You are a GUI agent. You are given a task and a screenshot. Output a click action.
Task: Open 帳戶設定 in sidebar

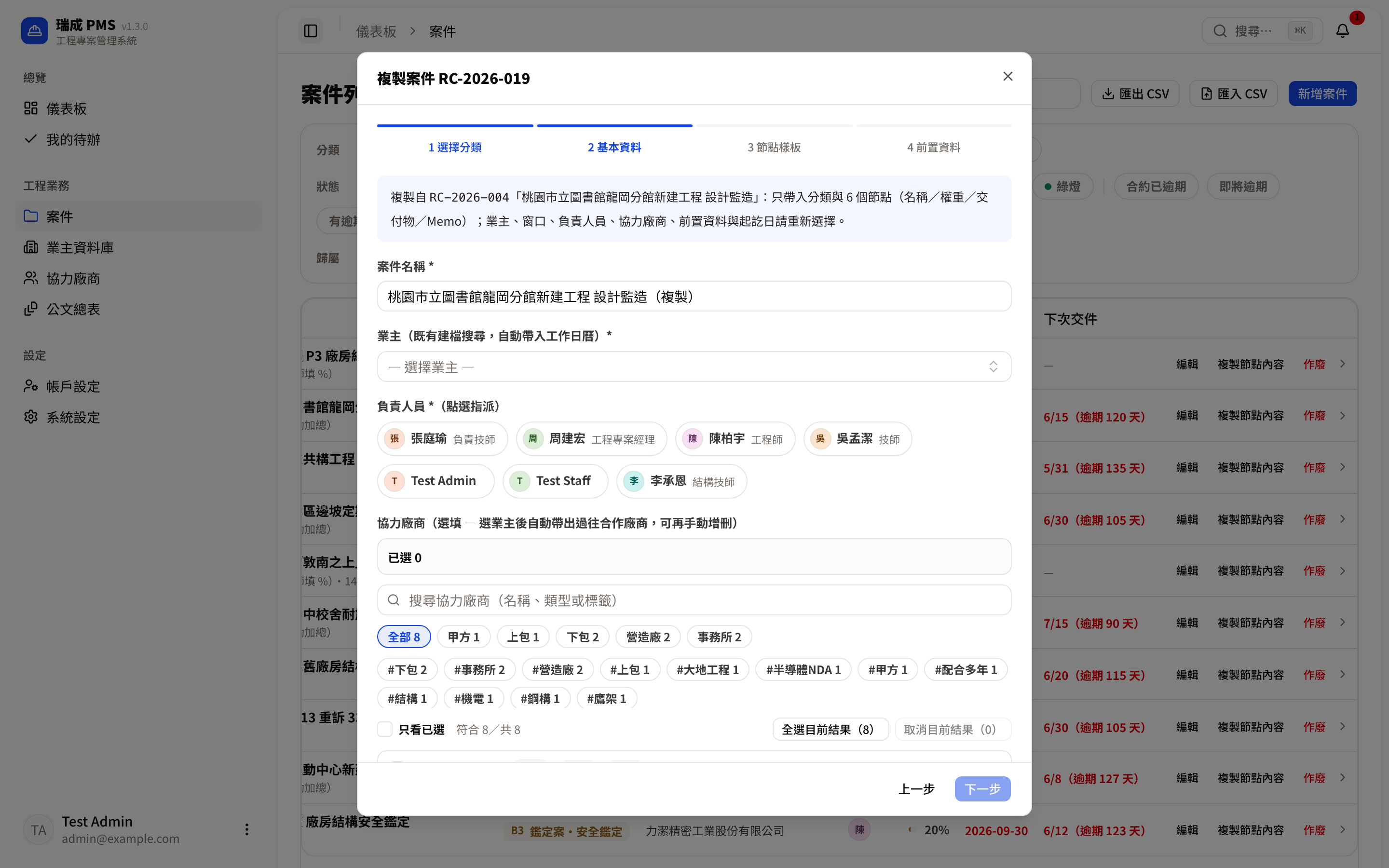tap(139, 386)
